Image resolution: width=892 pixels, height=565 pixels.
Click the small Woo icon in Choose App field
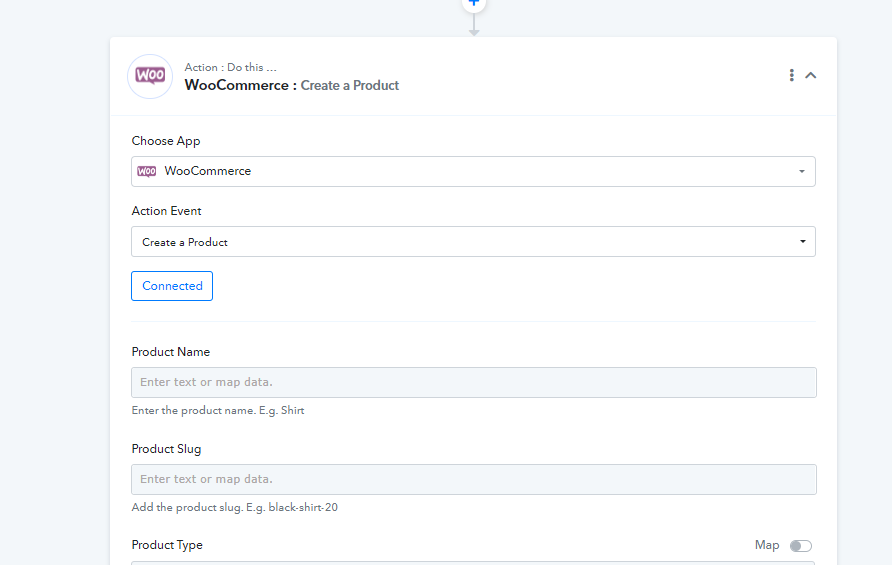pyautogui.click(x=147, y=171)
